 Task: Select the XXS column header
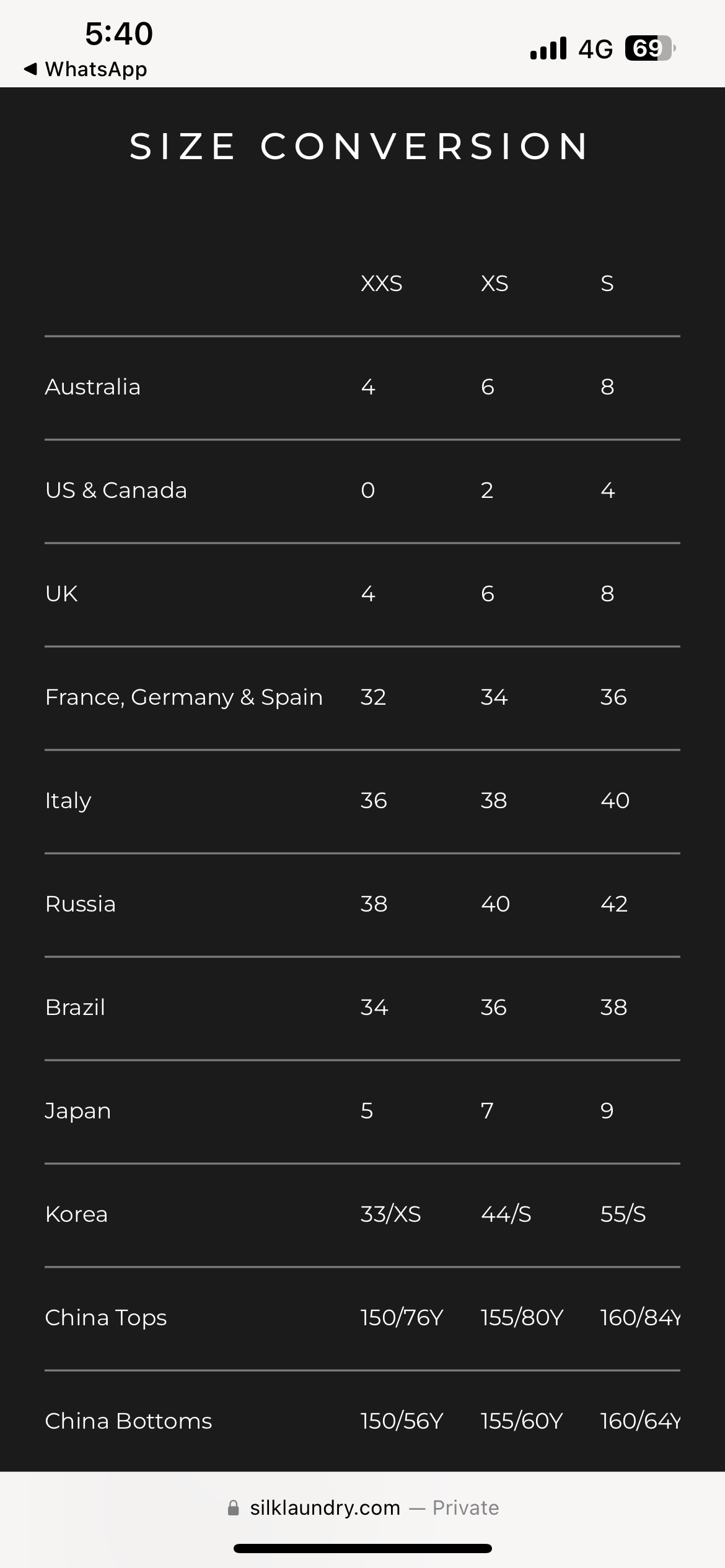pos(381,284)
